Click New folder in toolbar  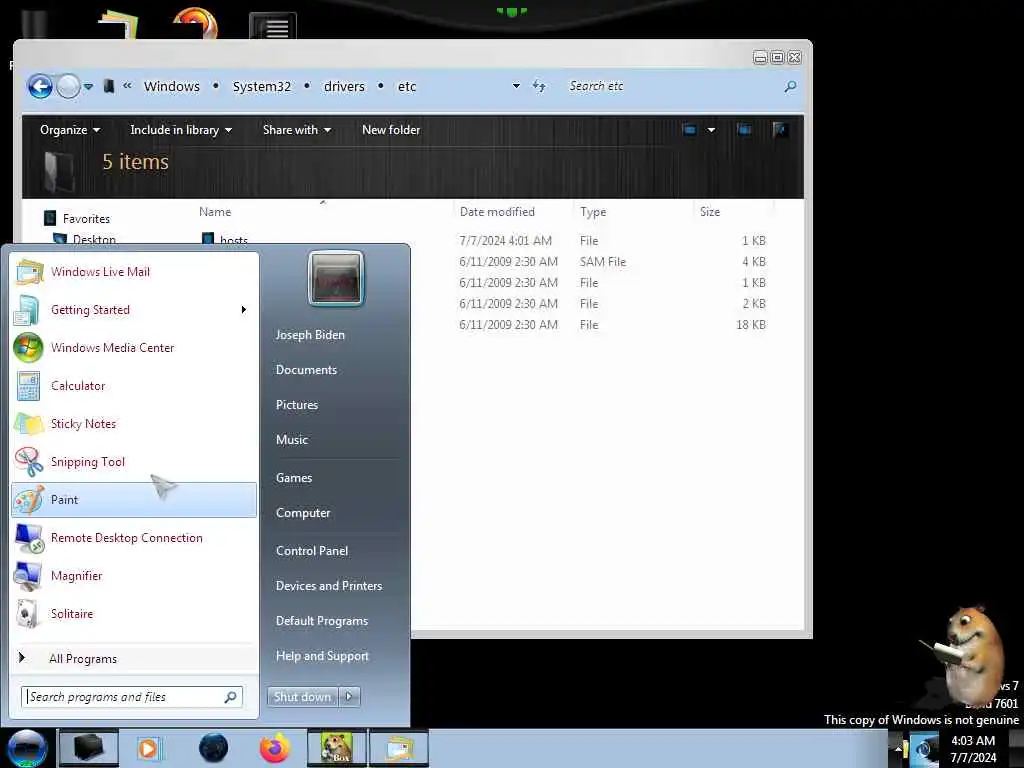point(391,130)
